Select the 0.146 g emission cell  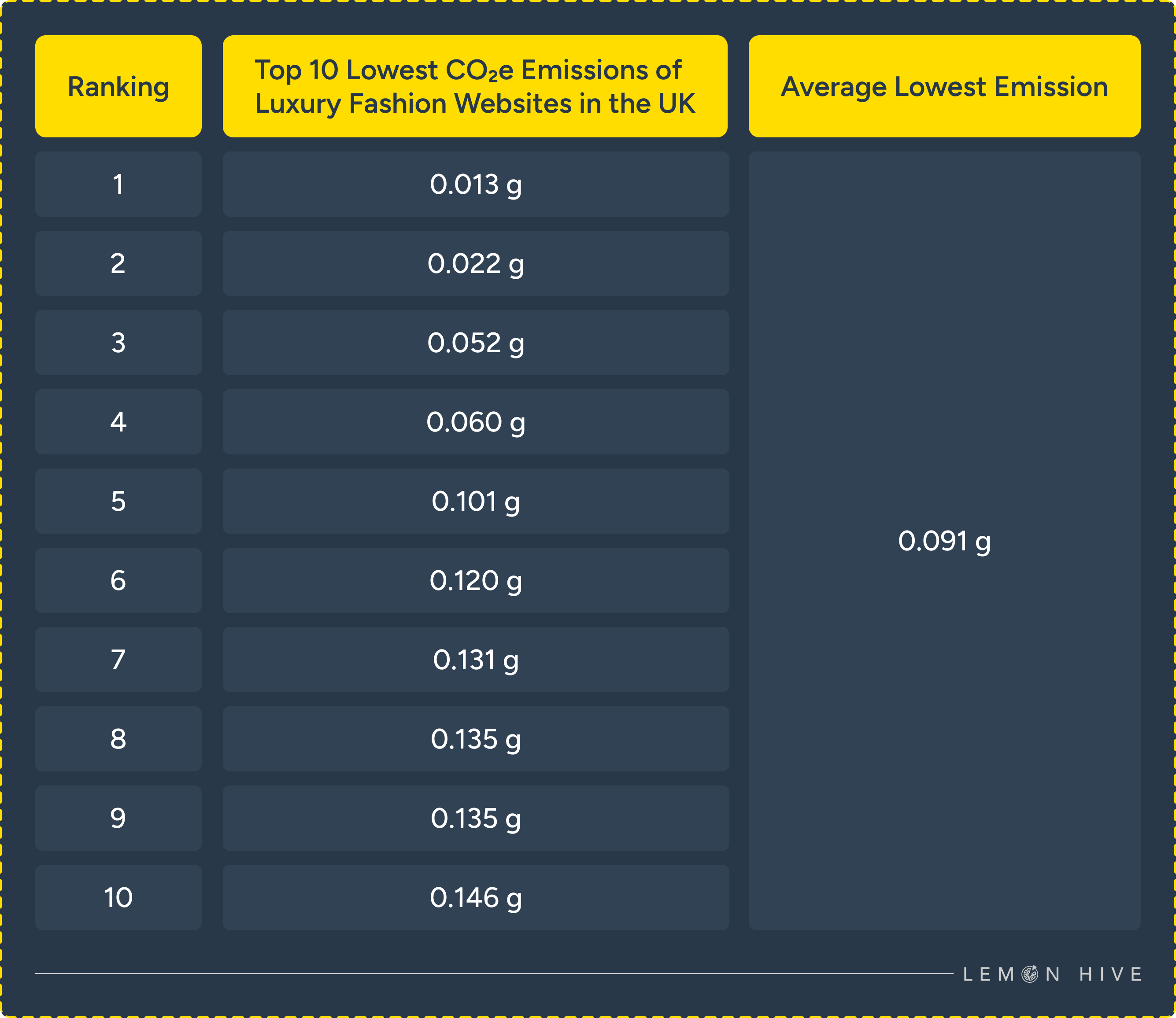(x=476, y=897)
